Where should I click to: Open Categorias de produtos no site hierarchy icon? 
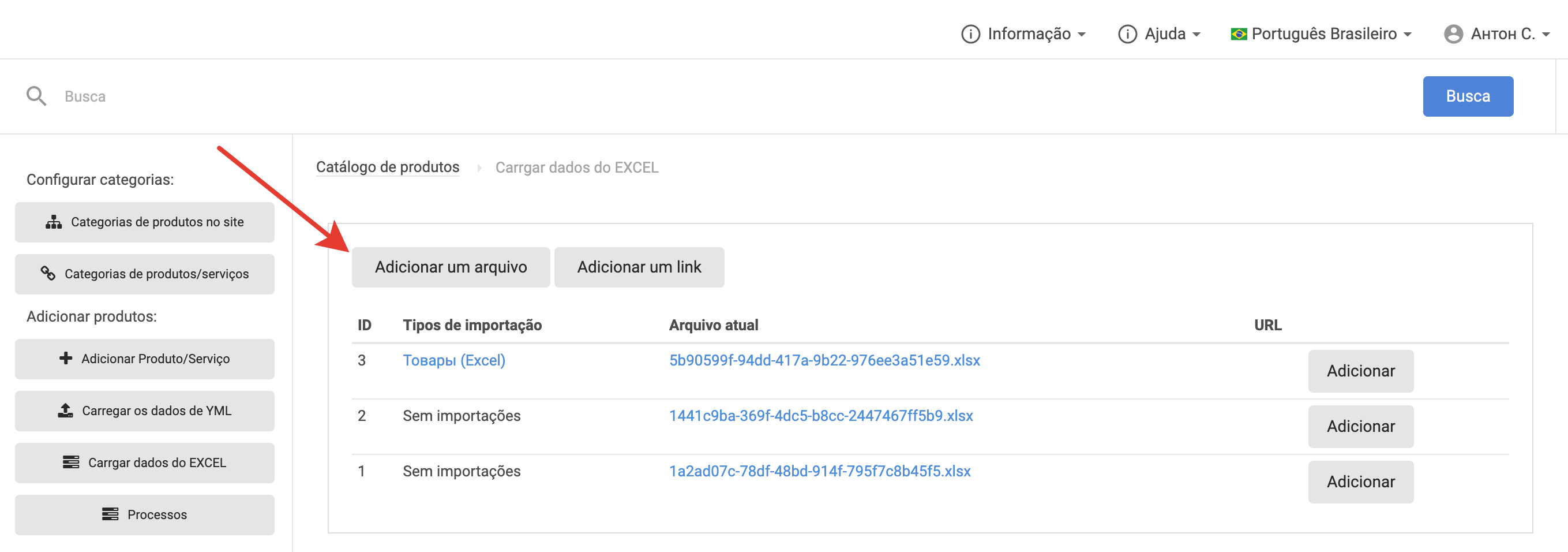tap(54, 222)
